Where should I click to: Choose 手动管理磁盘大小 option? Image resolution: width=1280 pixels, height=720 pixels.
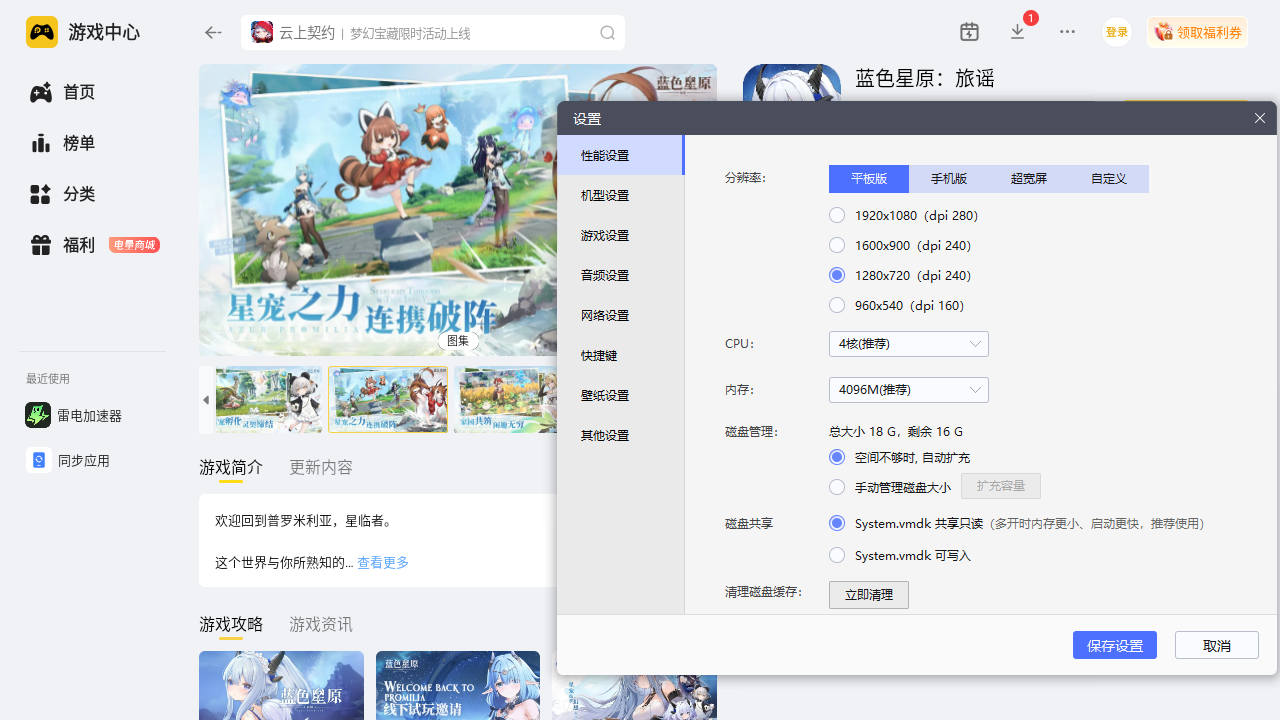[x=838, y=487]
